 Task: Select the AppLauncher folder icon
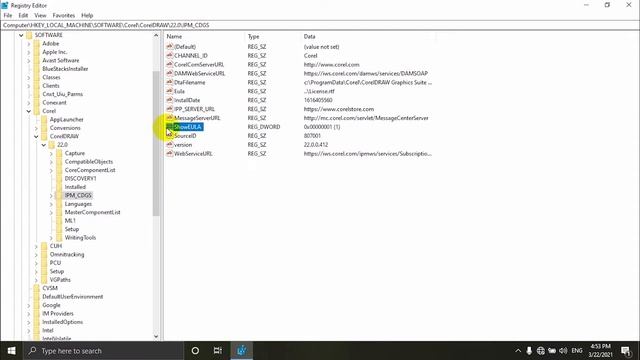tap(44, 120)
